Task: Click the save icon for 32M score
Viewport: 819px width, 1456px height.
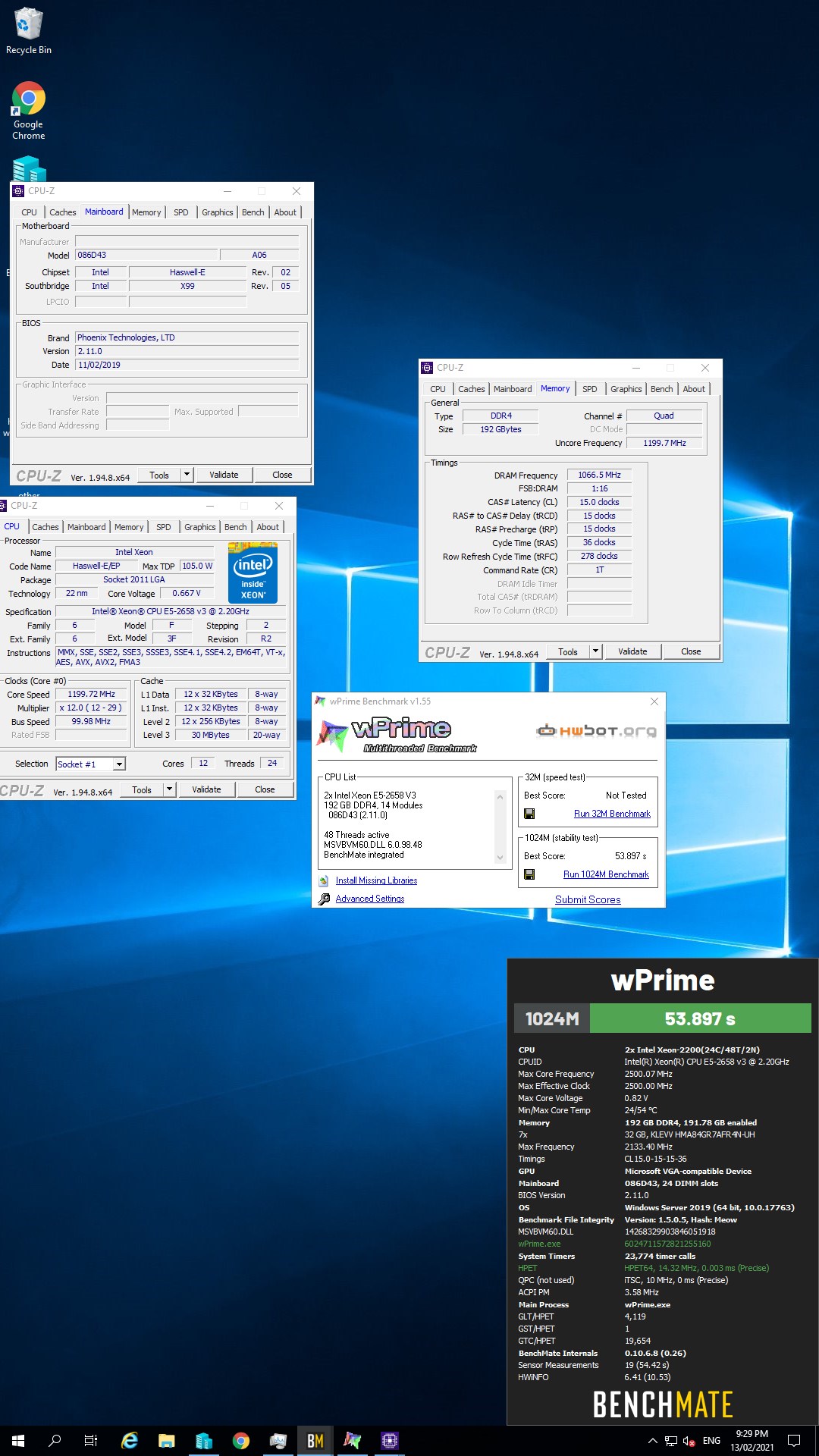Action: click(x=529, y=814)
